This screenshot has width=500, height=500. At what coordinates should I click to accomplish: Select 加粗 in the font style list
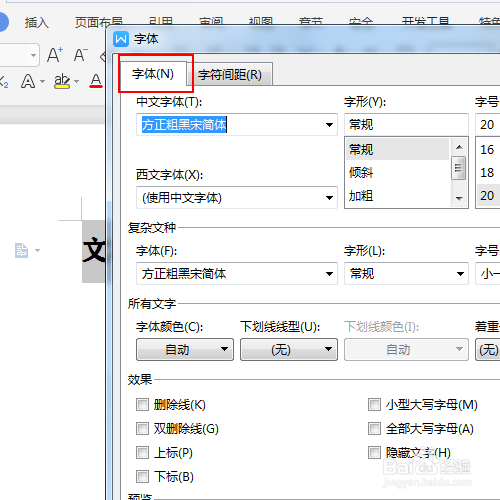(x=397, y=196)
